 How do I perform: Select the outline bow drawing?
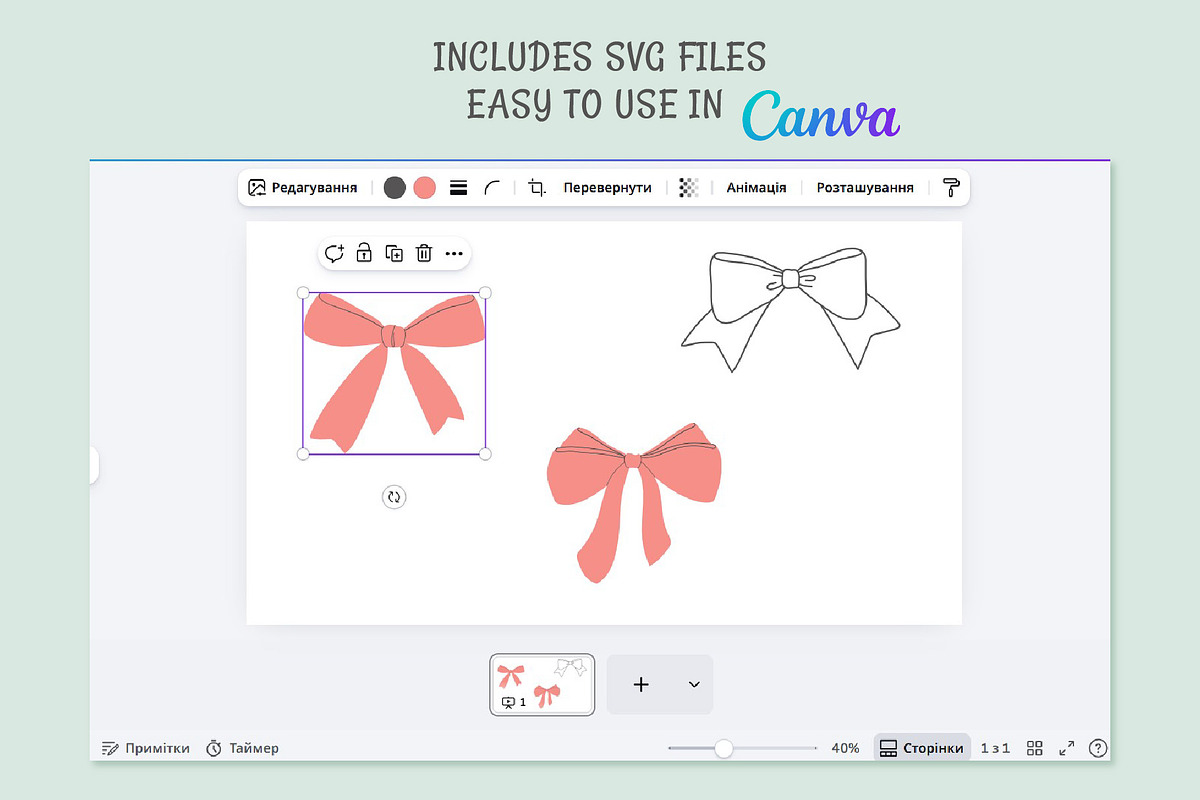click(791, 309)
